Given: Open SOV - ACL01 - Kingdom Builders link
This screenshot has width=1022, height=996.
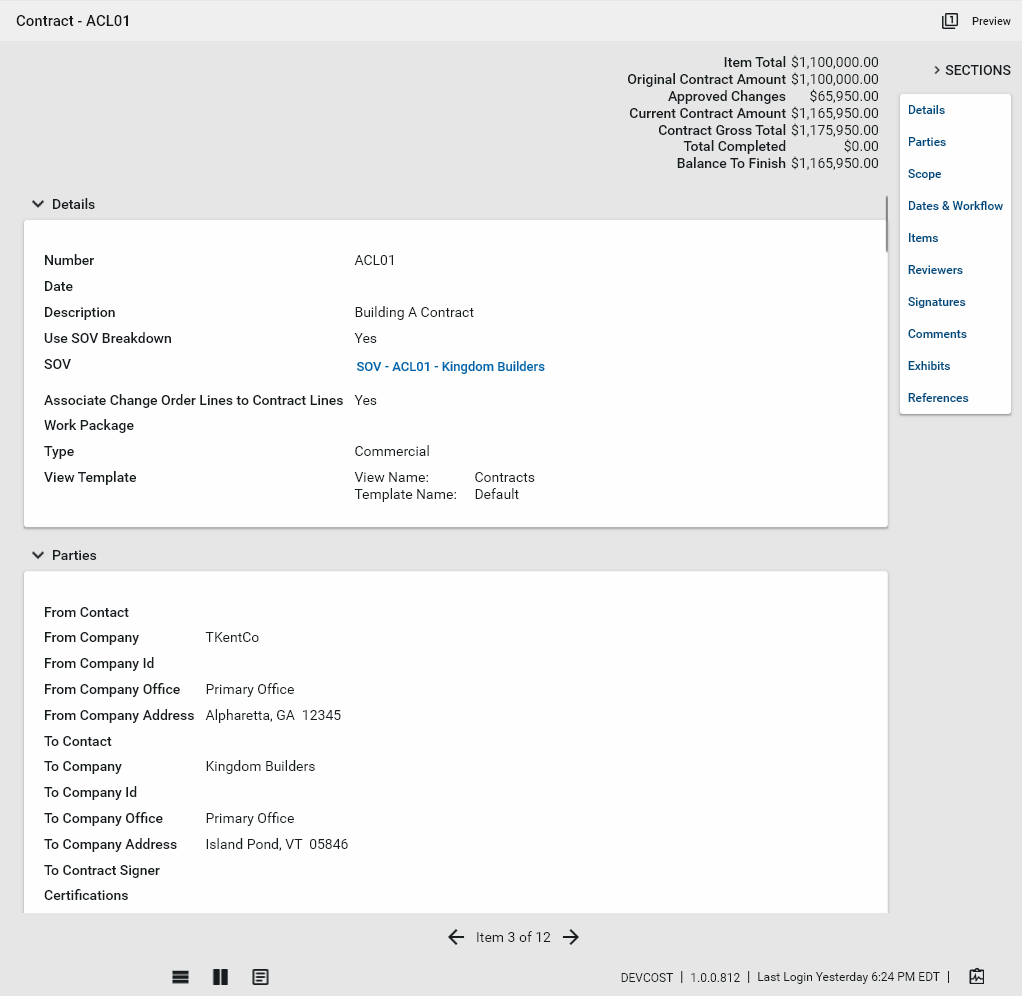Looking at the screenshot, I should [x=450, y=367].
